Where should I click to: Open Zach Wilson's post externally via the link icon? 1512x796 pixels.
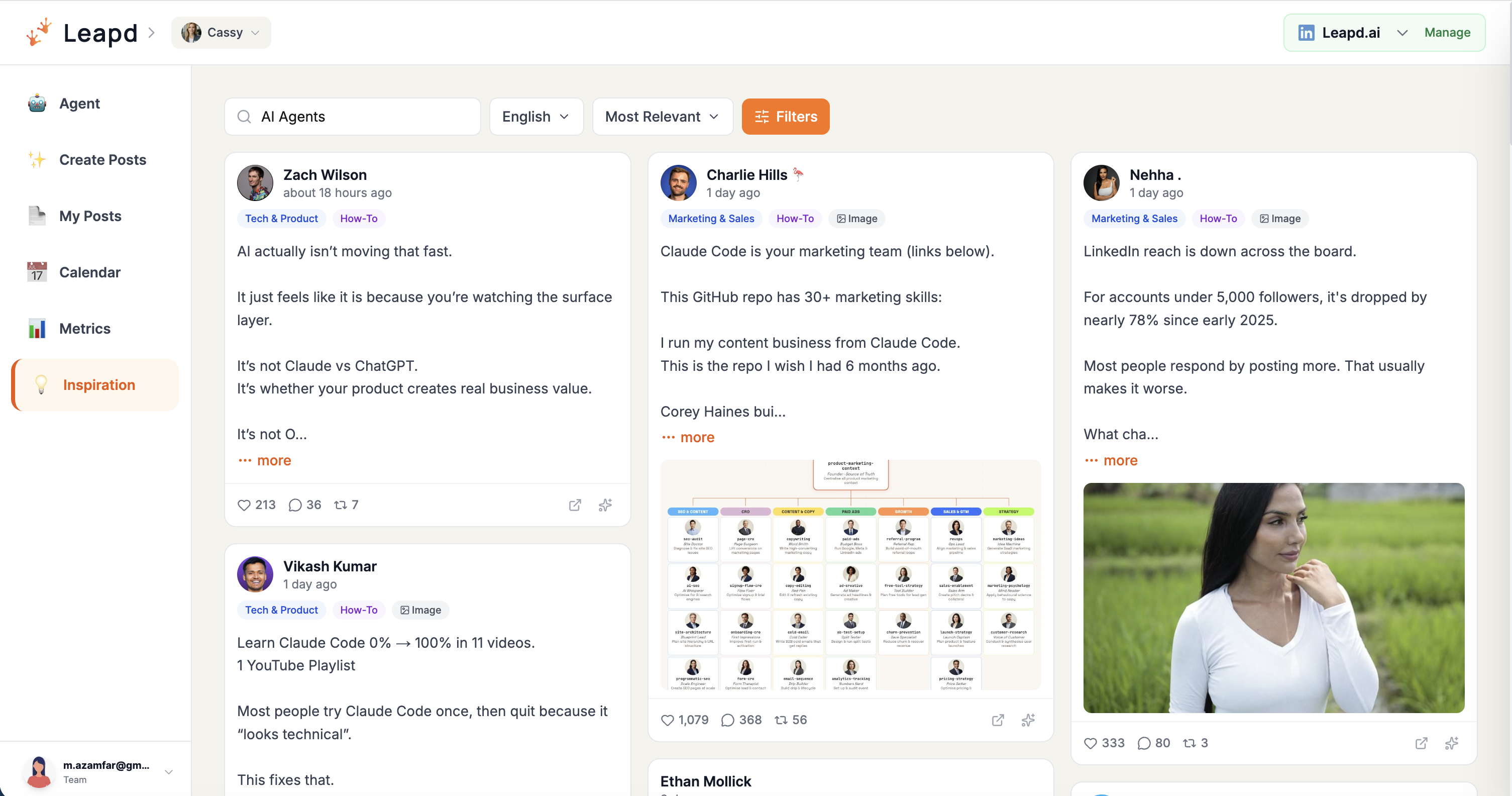(x=575, y=505)
